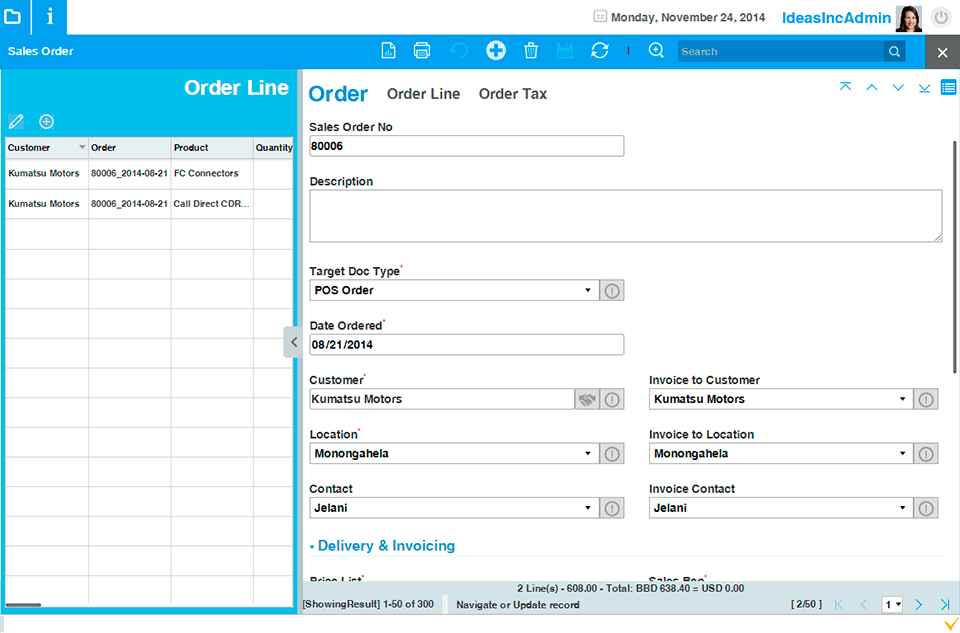Click the Print icon in the toolbar

point(422,51)
